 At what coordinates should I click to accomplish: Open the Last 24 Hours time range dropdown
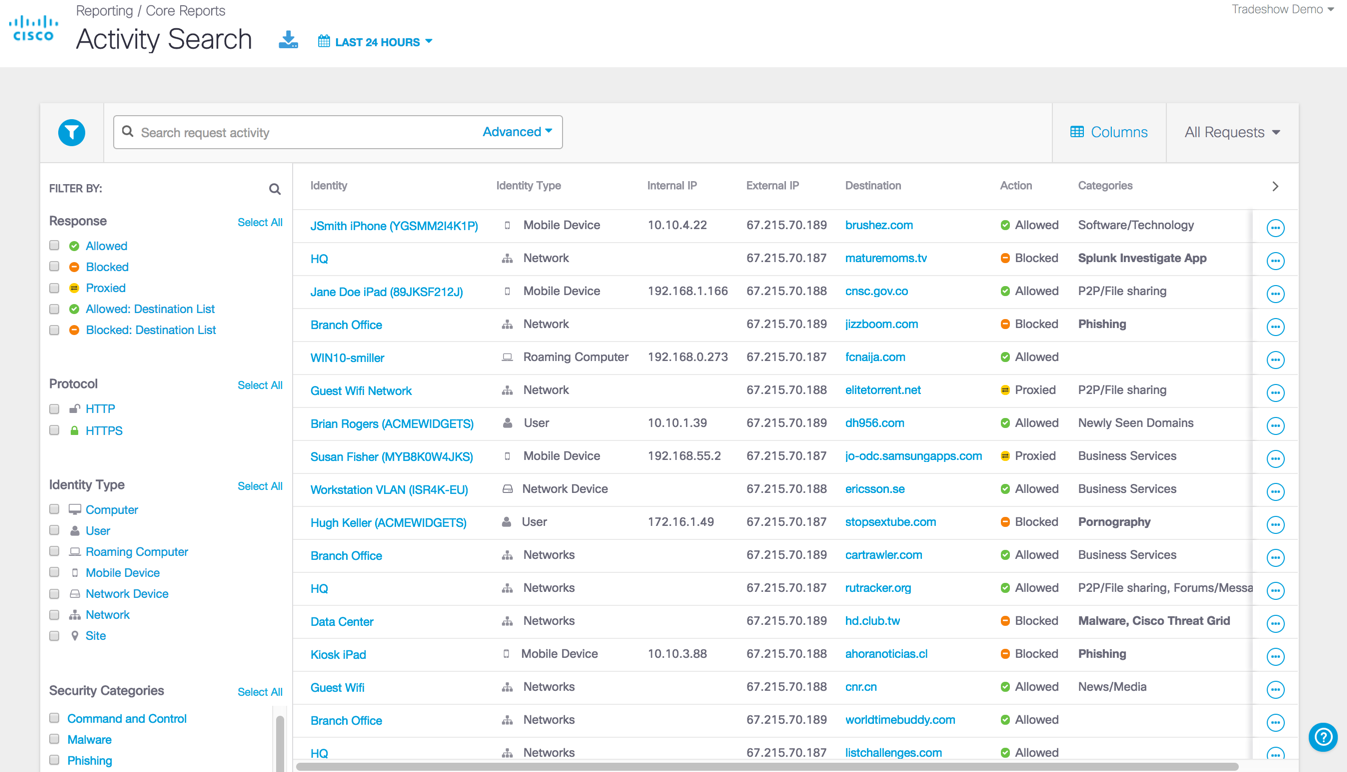[376, 42]
